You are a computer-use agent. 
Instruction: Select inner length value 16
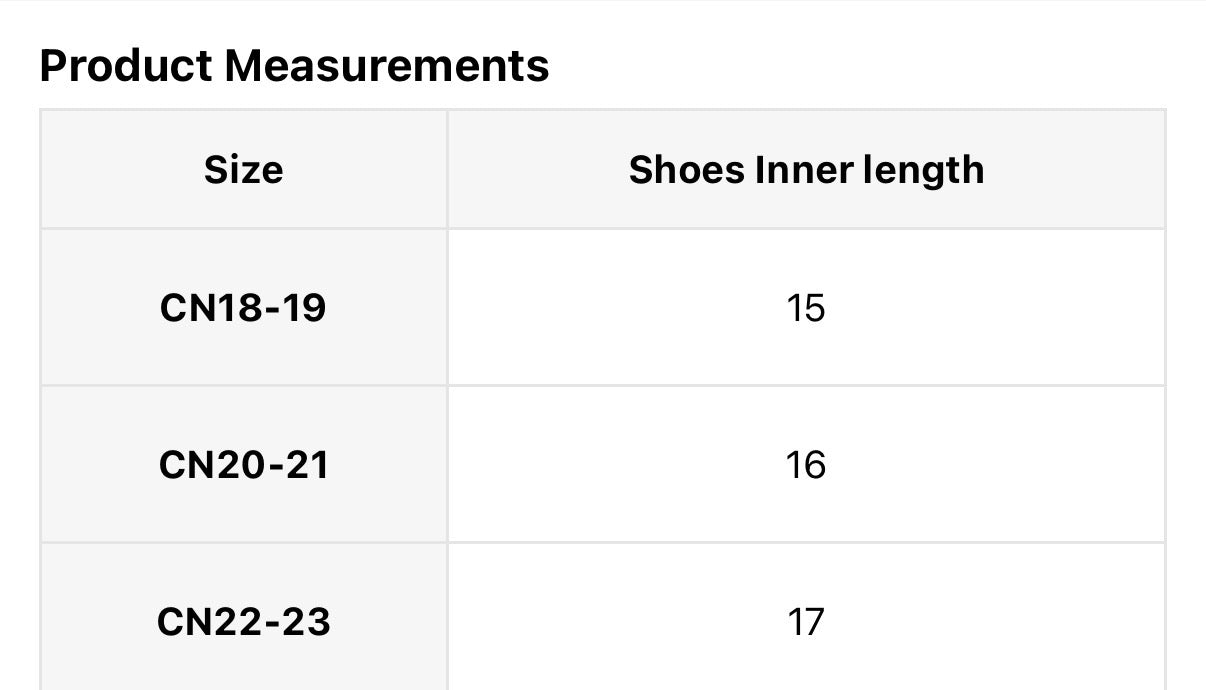(806, 465)
